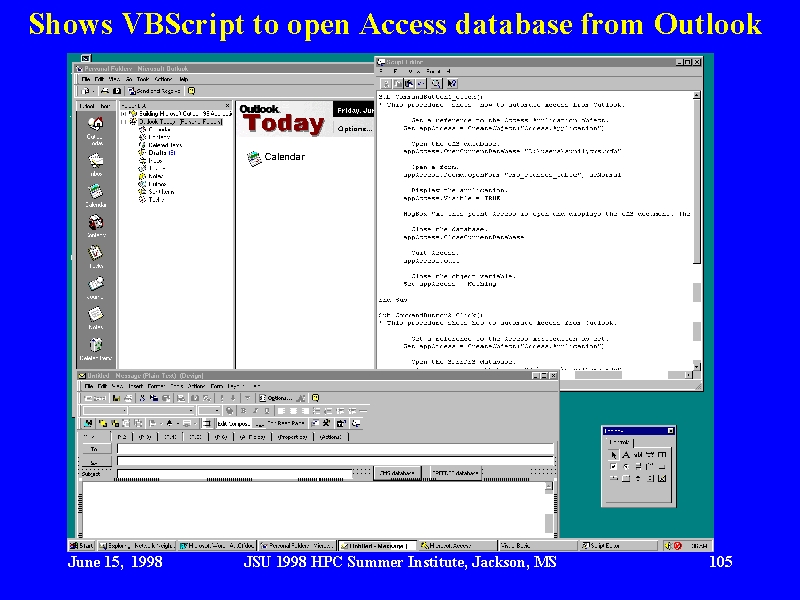This screenshot has height=600, width=800.
Task: Select the ListBox control in the Toolbox
Action: click(x=662, y=455)
